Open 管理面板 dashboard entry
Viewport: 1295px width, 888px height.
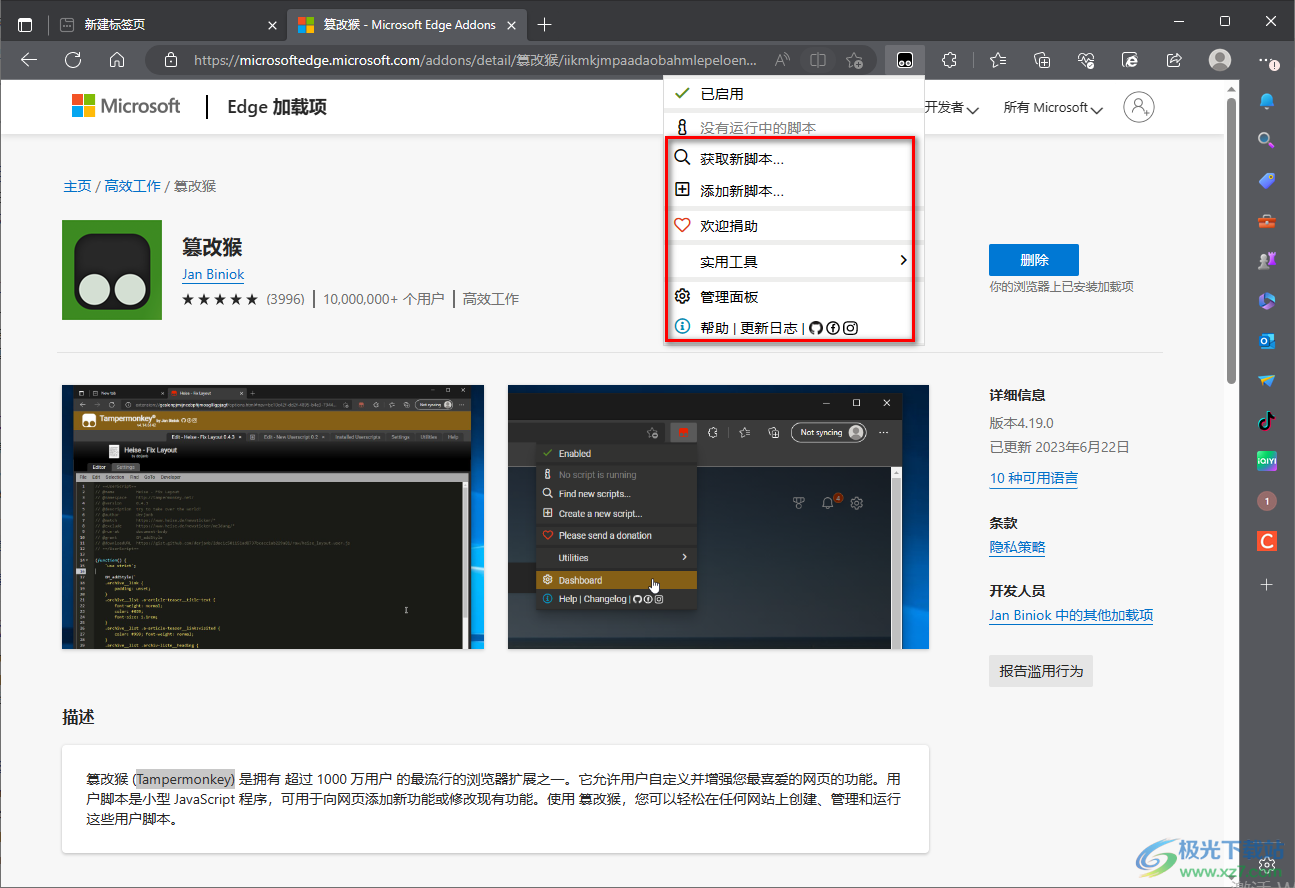tap(794, 297)
